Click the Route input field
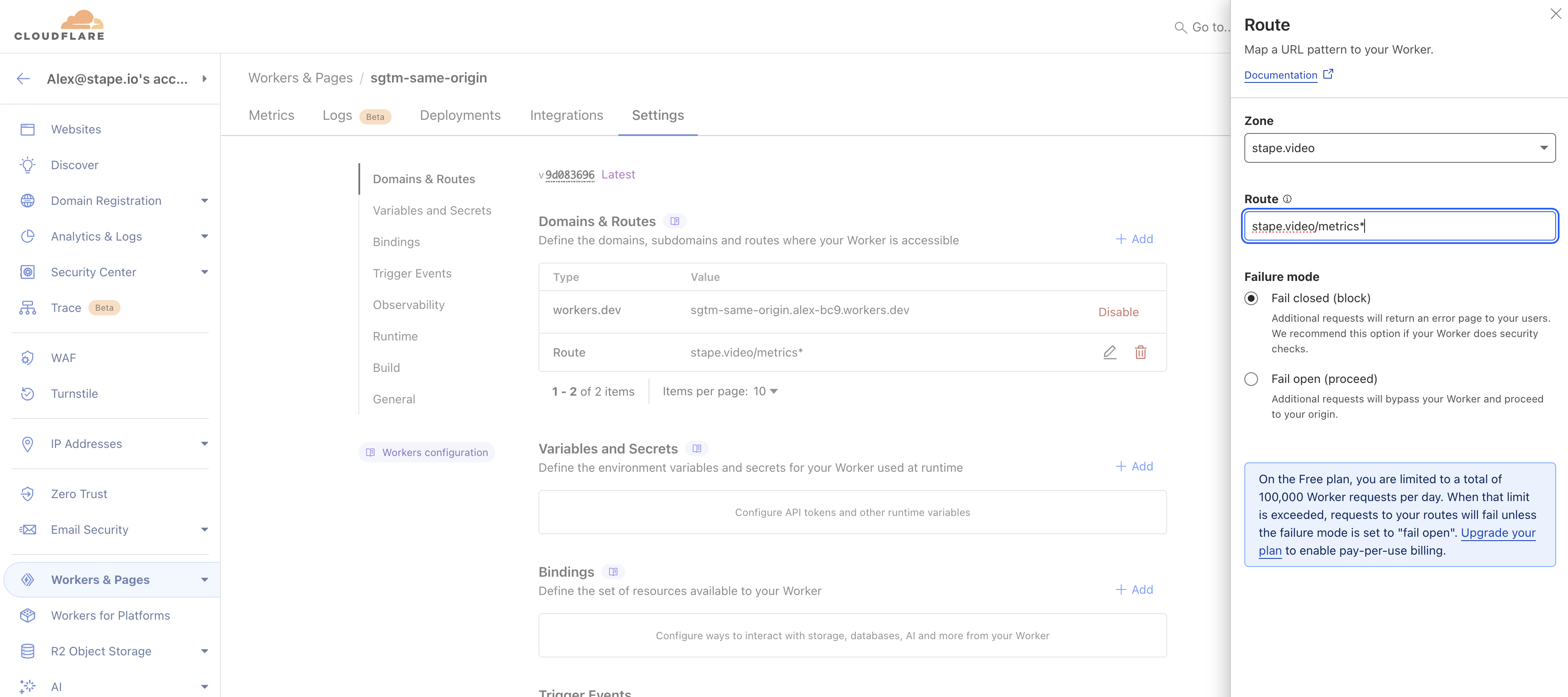This screenshot has width=1568, height=697. click(1399, 226)
